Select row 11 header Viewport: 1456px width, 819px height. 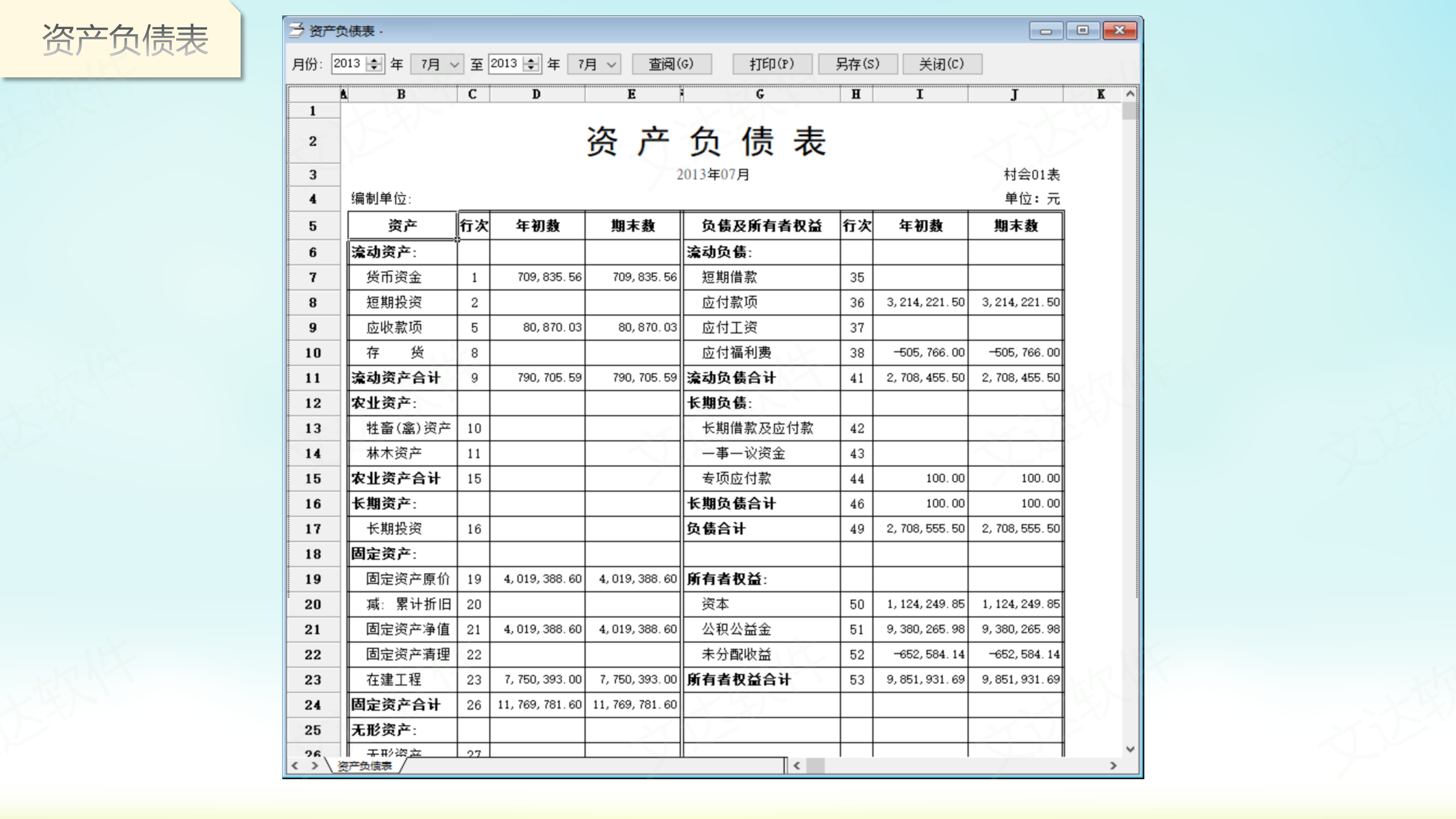(x=313, y=378)
